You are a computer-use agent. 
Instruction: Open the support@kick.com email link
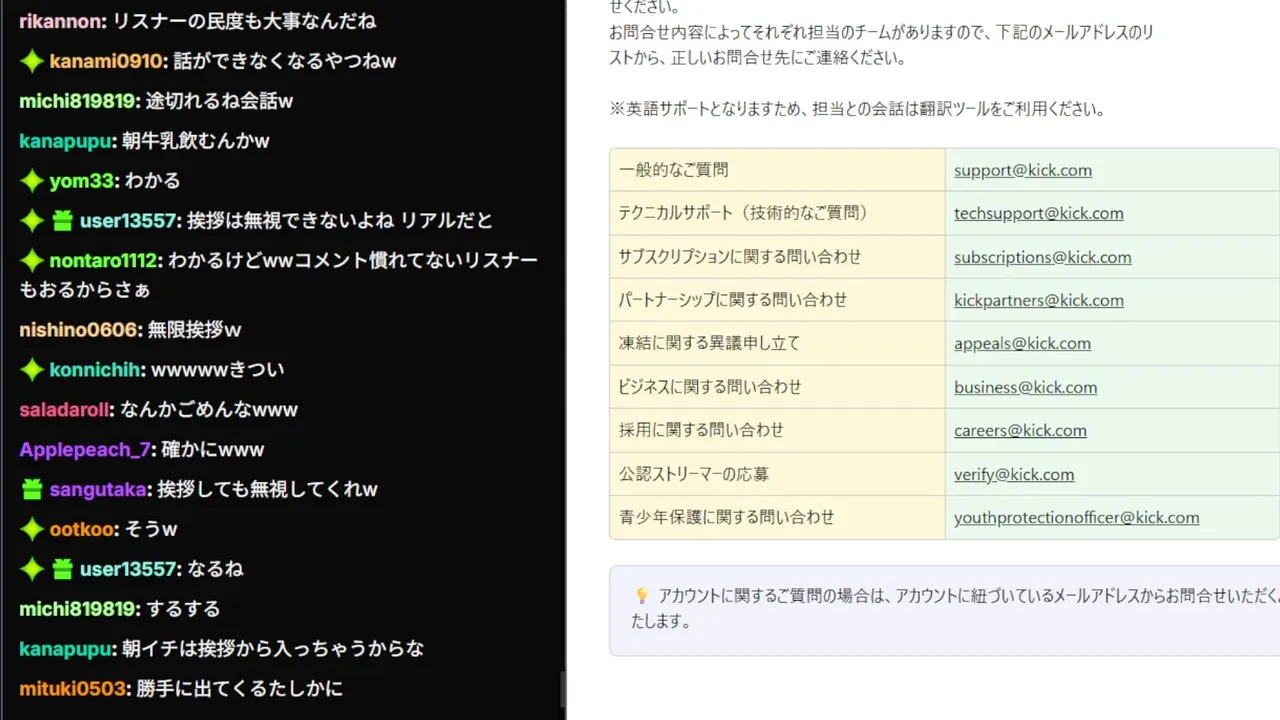coord(1022,170)
